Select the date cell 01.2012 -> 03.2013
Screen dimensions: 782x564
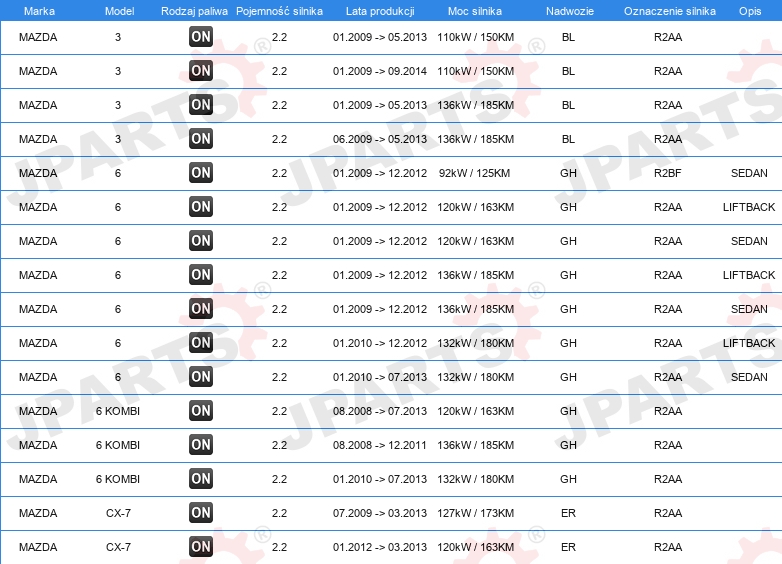[x=380, y=547]
